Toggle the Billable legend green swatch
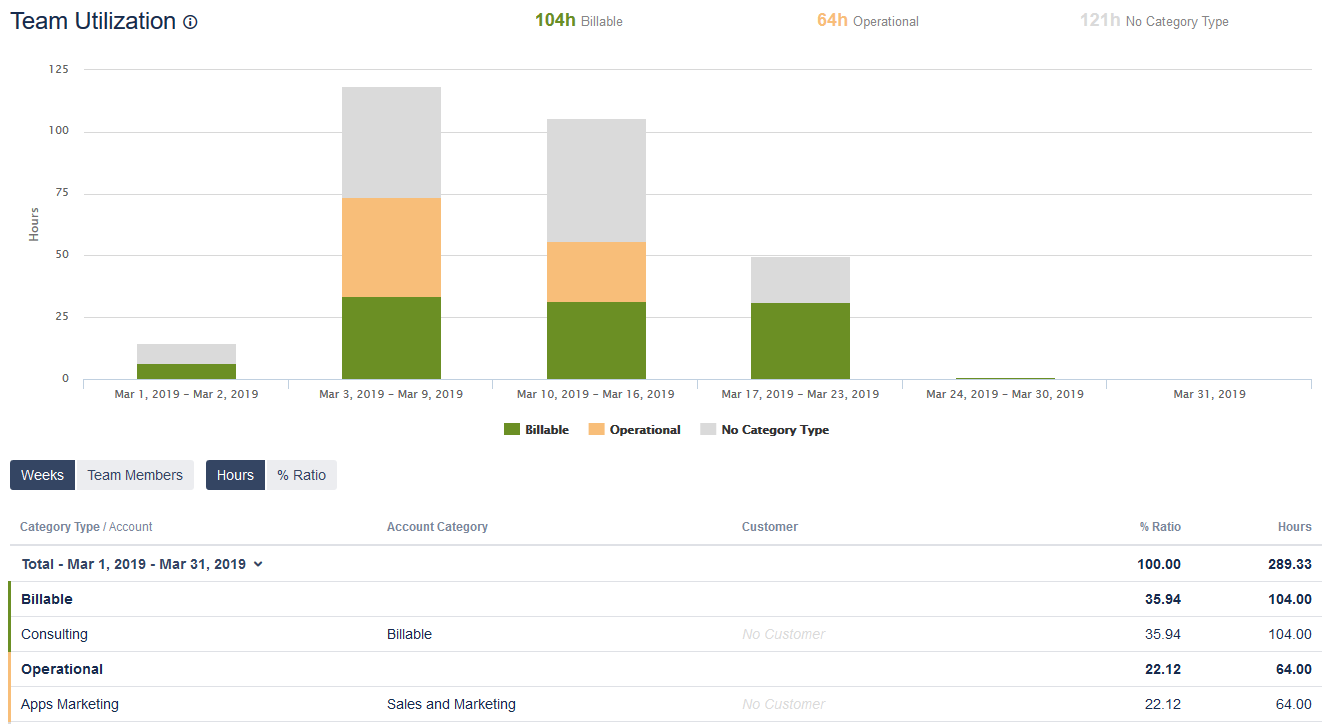 click(x=511, y=429)
